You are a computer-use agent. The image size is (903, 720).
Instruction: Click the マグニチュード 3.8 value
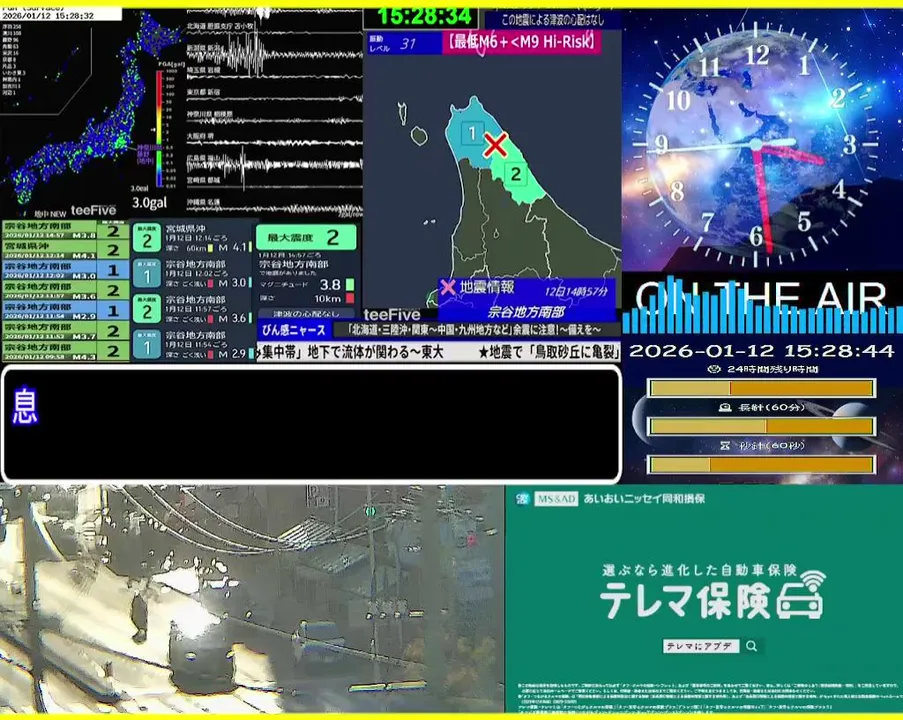pyautogui.click(x=330, y=285)
